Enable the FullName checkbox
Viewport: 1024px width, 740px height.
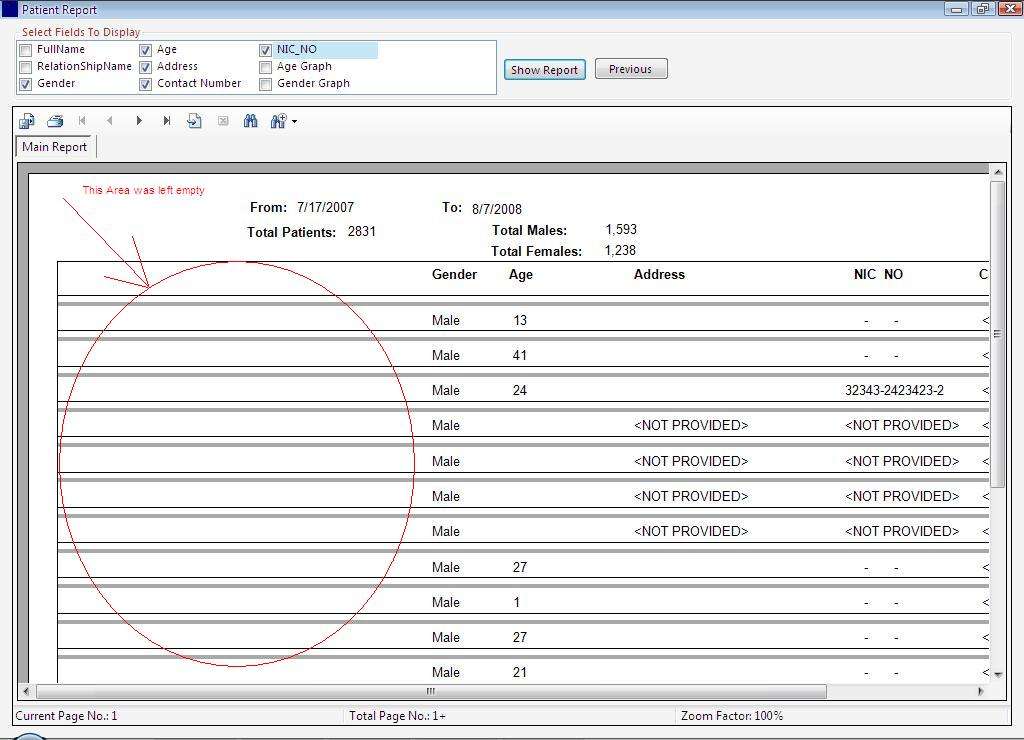25,50
